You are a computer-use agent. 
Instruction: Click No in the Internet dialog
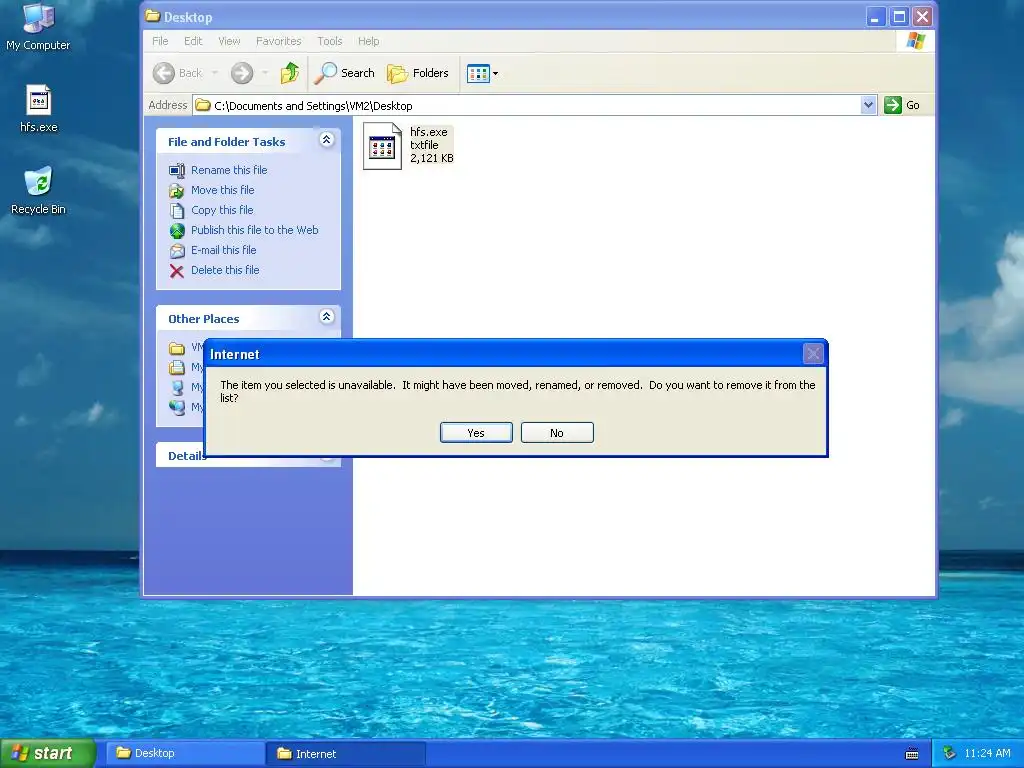click(557, 432)
